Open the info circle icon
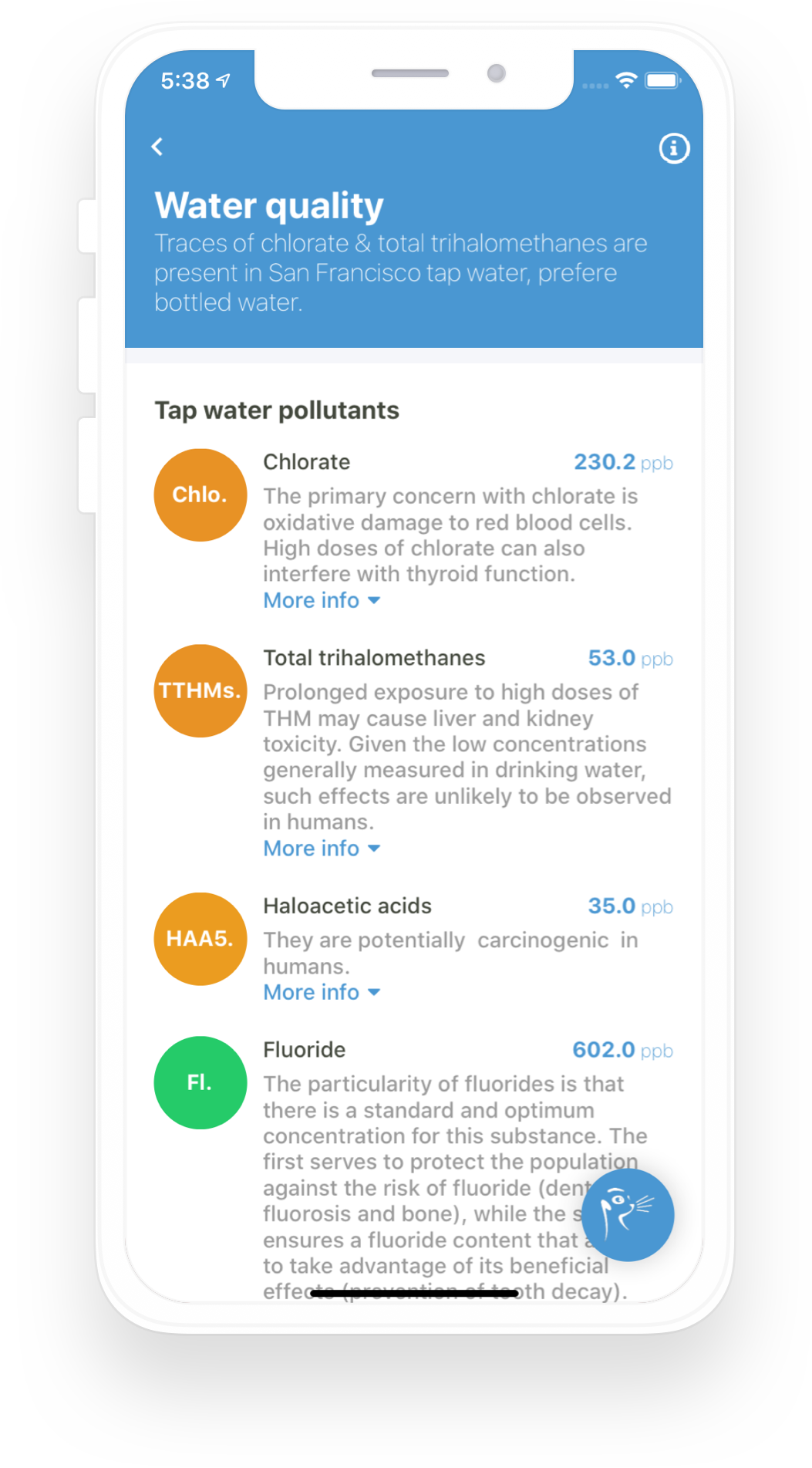Image resolution: width=812 pixels, height=1468 pixels. 674,148
